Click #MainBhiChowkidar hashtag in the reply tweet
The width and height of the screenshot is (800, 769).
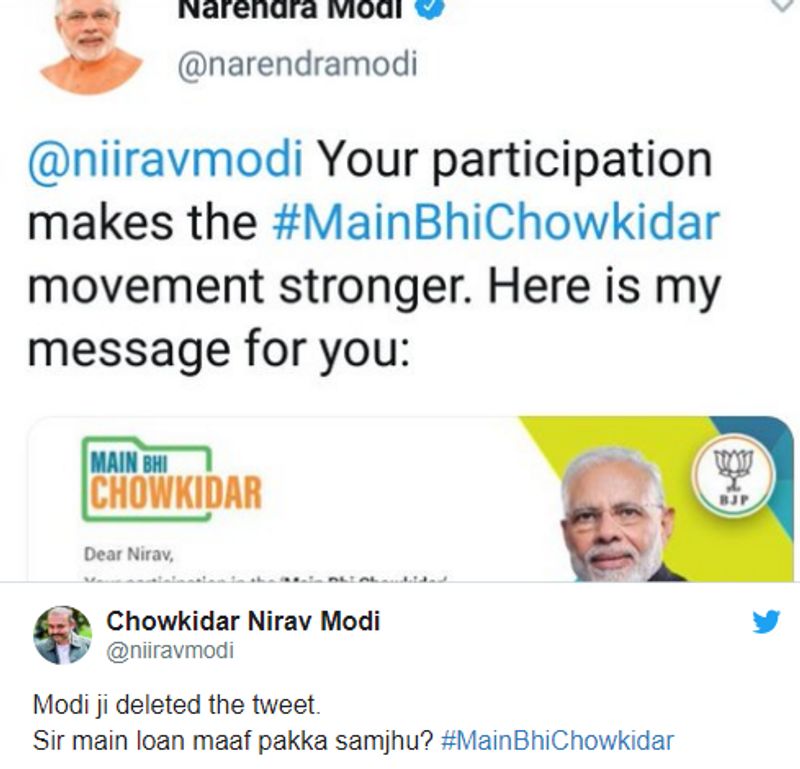point(556,741)
